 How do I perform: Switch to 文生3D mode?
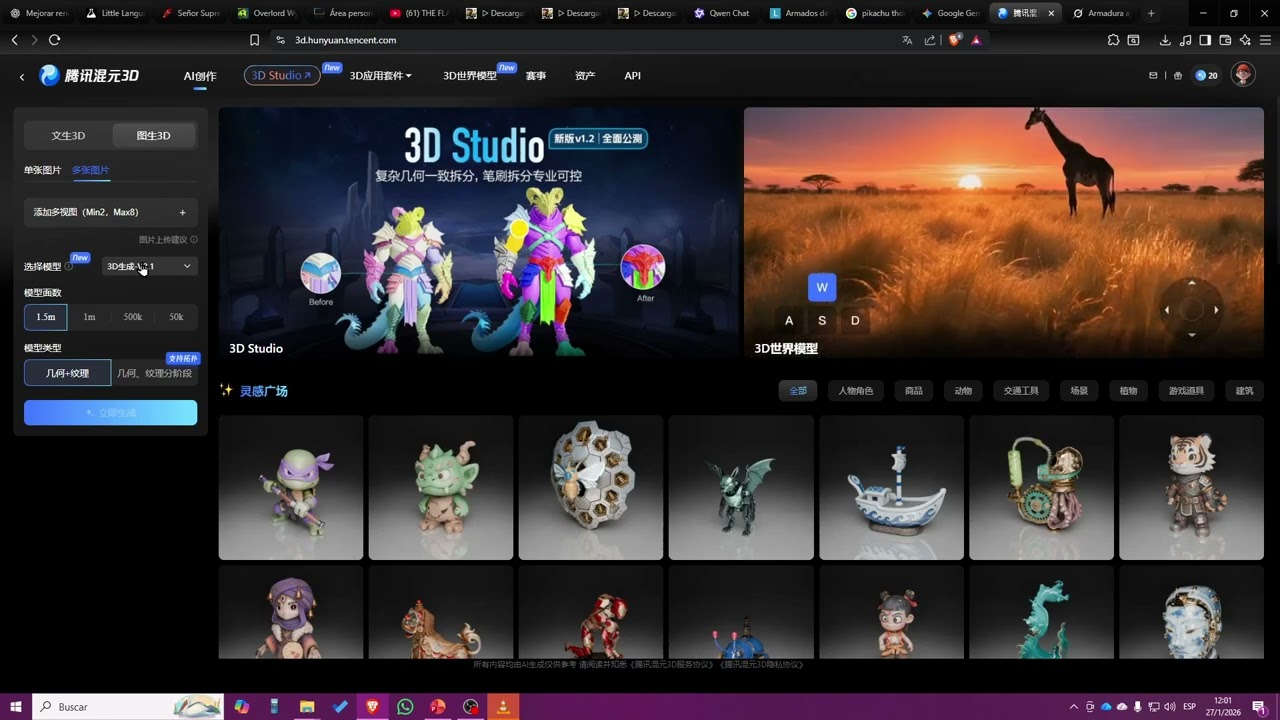coord(68,135)
